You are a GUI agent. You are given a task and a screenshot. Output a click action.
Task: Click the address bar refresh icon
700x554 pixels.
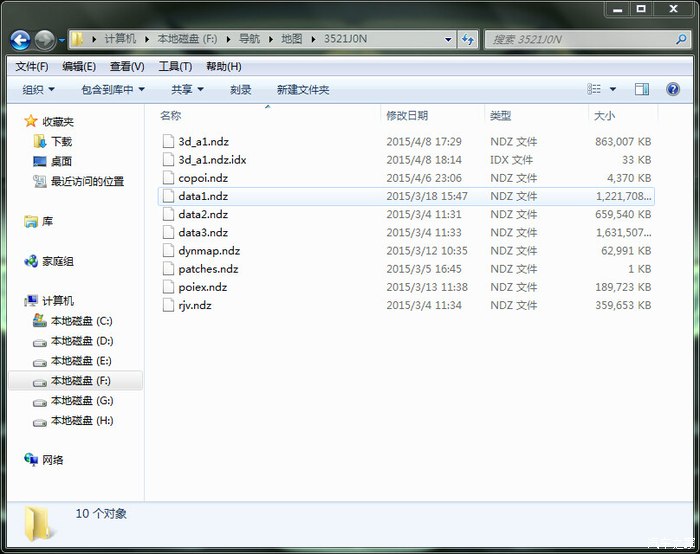[467, 40]
